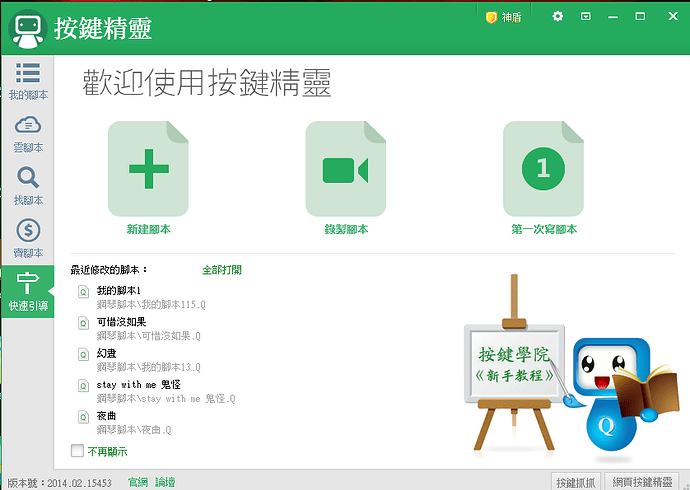Screen dimensions: 690x490
Task: Click file icon beside 夜曲
Action: coord(83,417)
